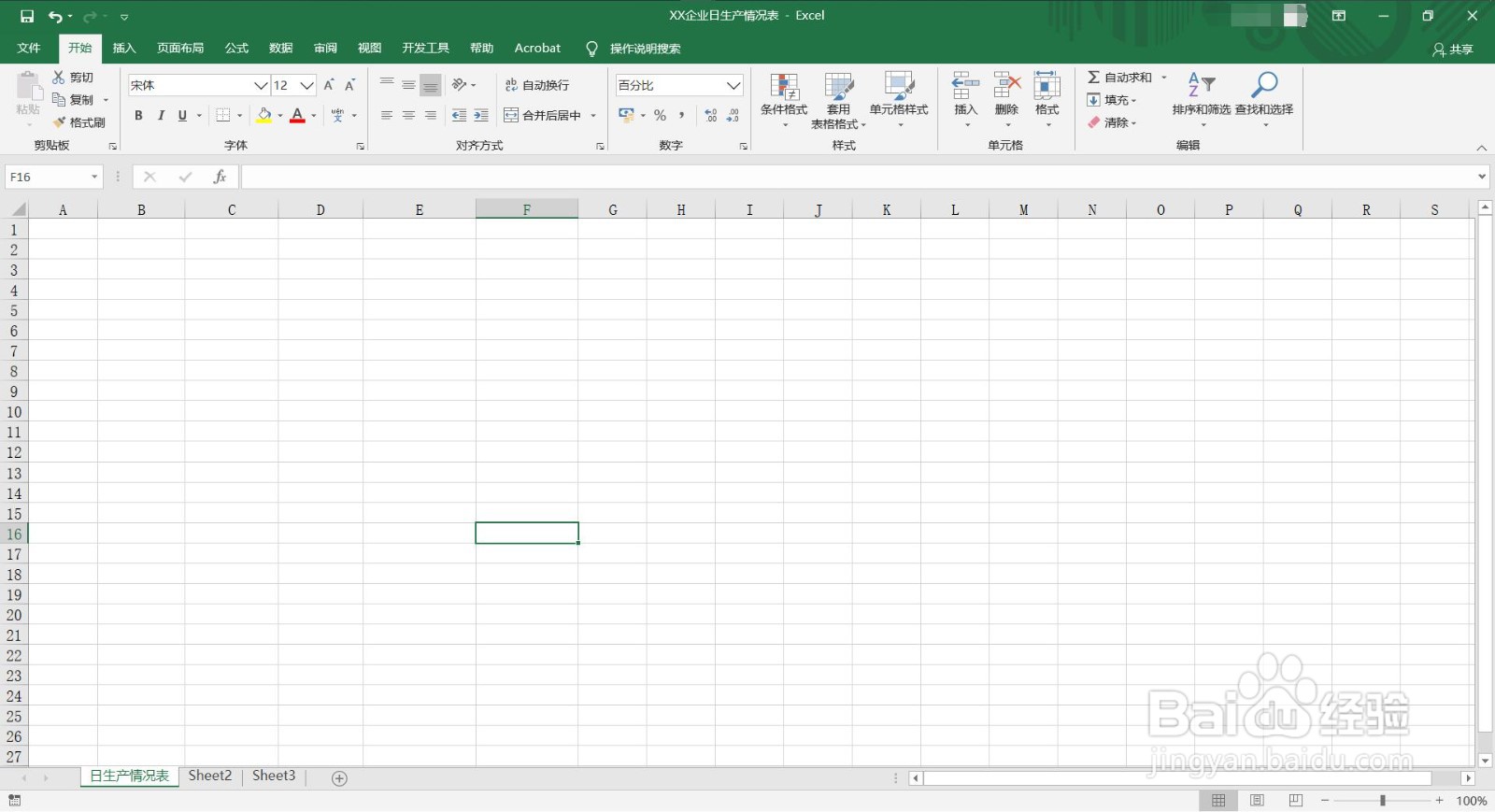The width and height of the screenshot is (1495, 812).
Task: Switch to Data (数据) tab
Action: 280,48
